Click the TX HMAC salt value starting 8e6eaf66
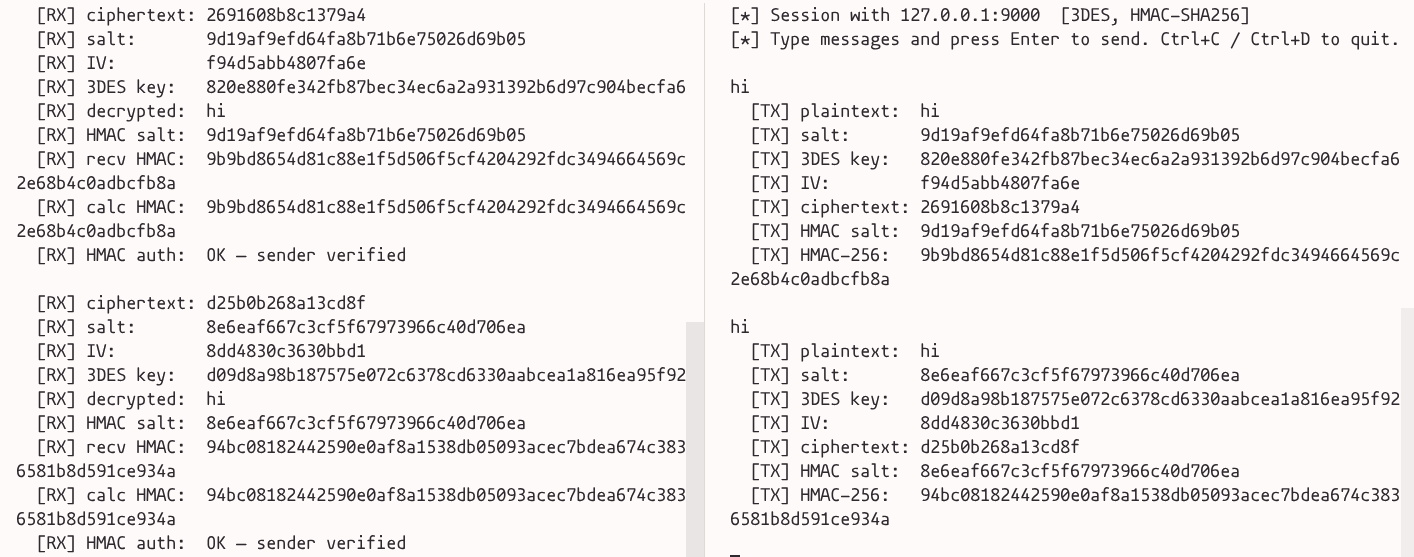The image size is (1414, 557). [x=1080, y=471]
